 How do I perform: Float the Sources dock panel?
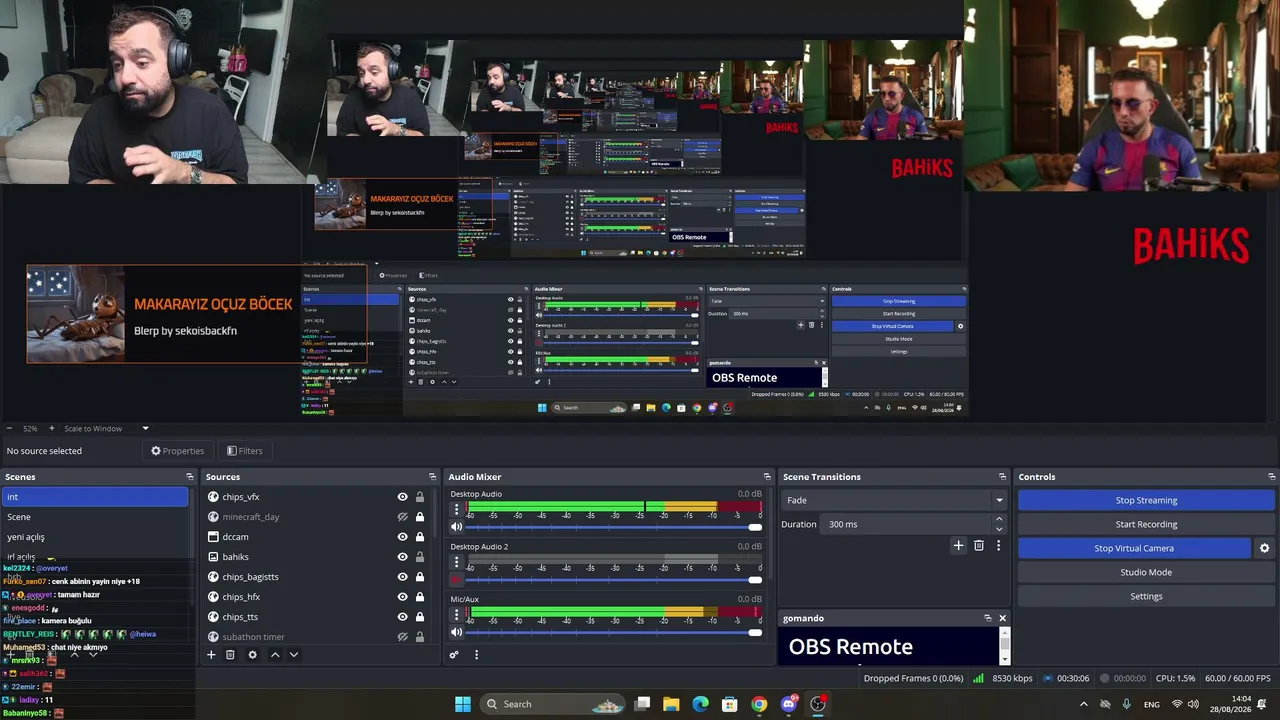coord(432,477)
